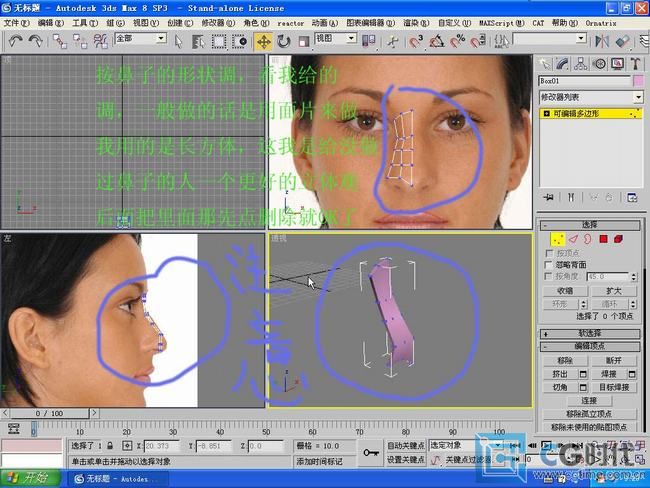Activate the Select and Move tool
The width and height of the screenshot is (650, 488).
(x=264, y=41)
